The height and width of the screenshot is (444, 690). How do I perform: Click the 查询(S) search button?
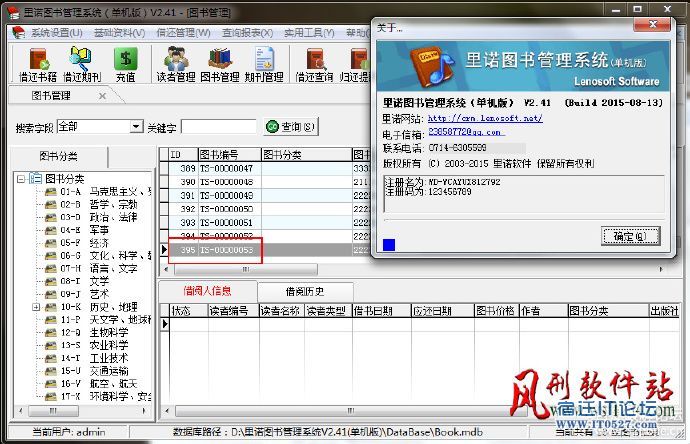pyautogui.click(x=290, y=127)
